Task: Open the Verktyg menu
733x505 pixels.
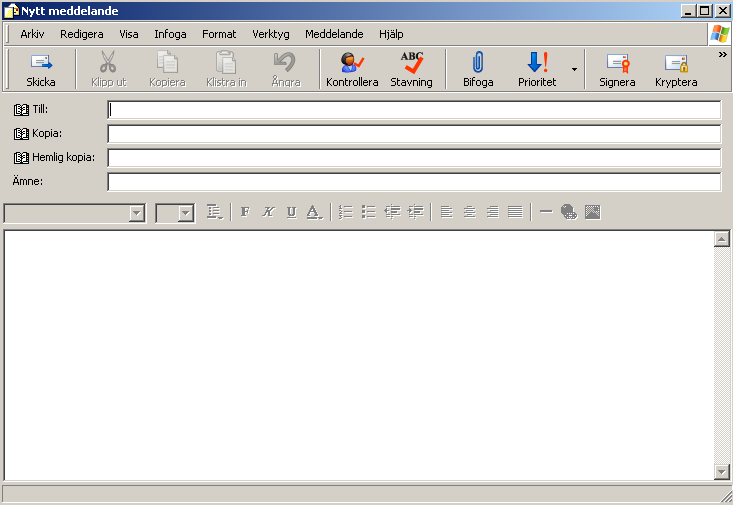Action: point(271,34)
